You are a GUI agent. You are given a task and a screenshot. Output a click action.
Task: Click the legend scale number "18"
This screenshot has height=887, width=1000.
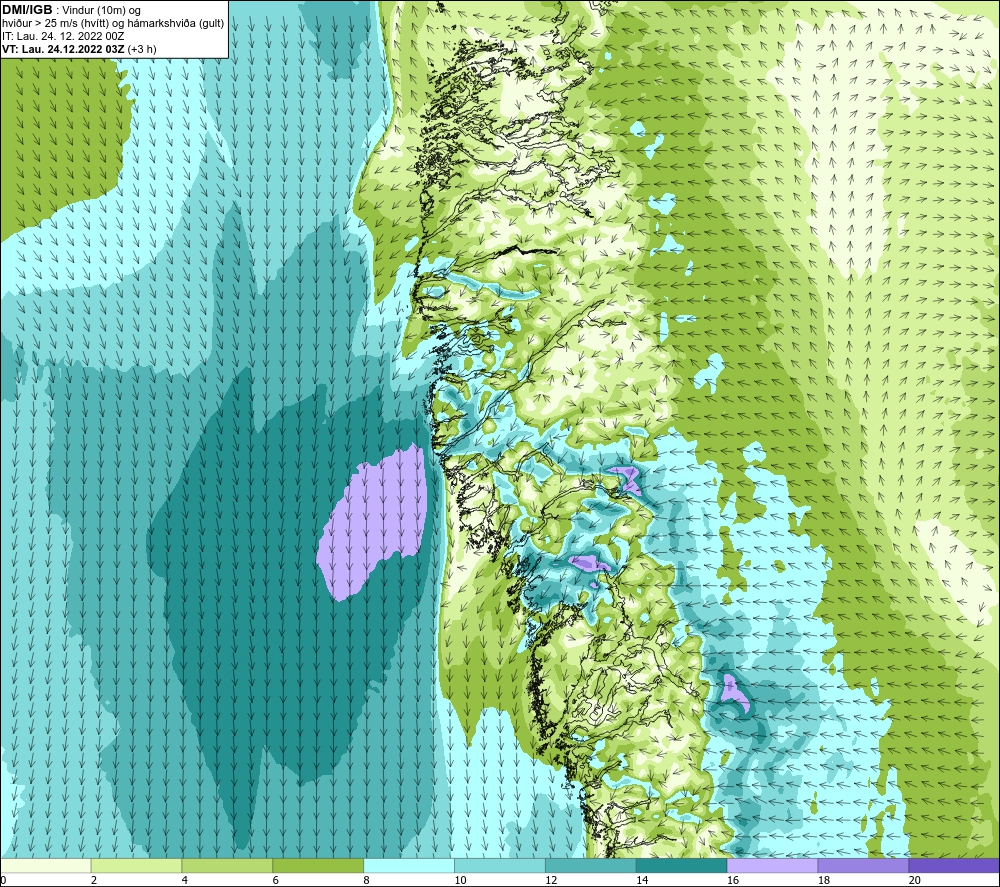823,880
